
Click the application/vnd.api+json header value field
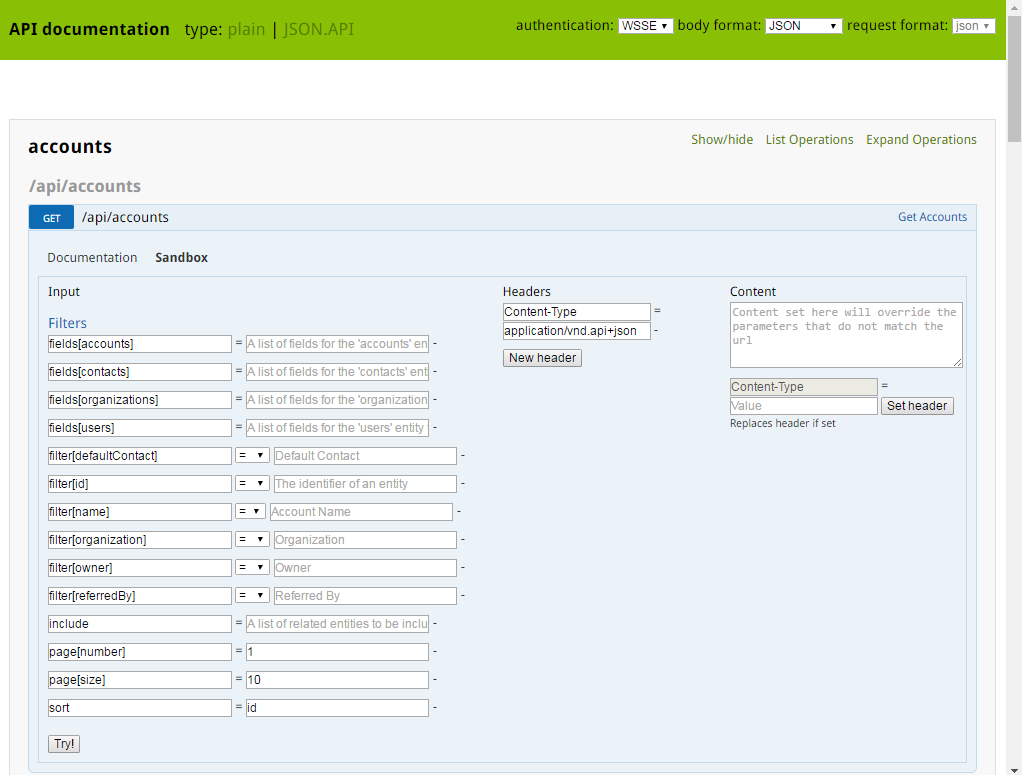coord(576,330)
